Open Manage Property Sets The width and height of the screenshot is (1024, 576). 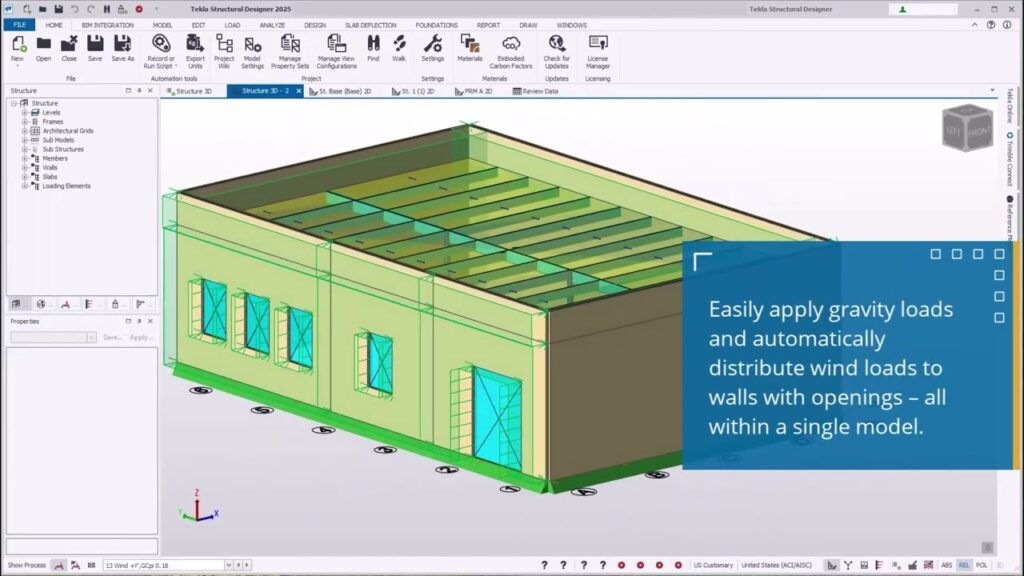(290, 52)
